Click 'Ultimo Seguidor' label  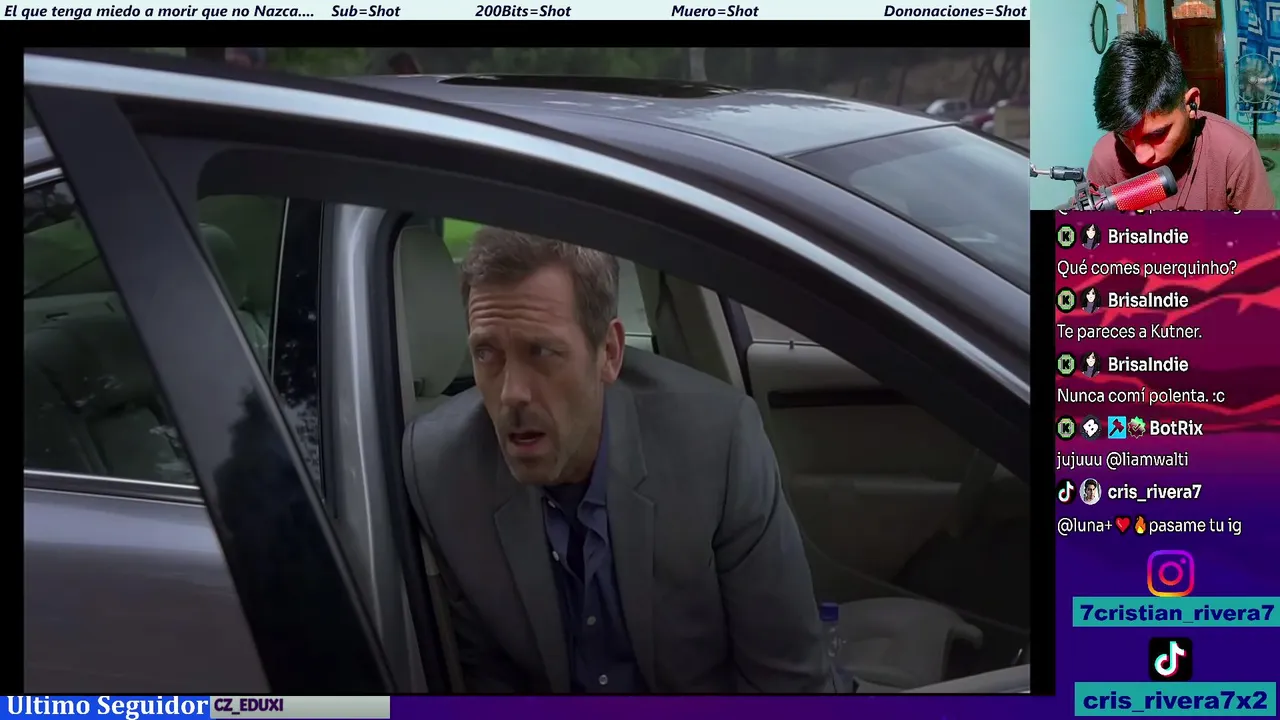[x=107, y=706]
